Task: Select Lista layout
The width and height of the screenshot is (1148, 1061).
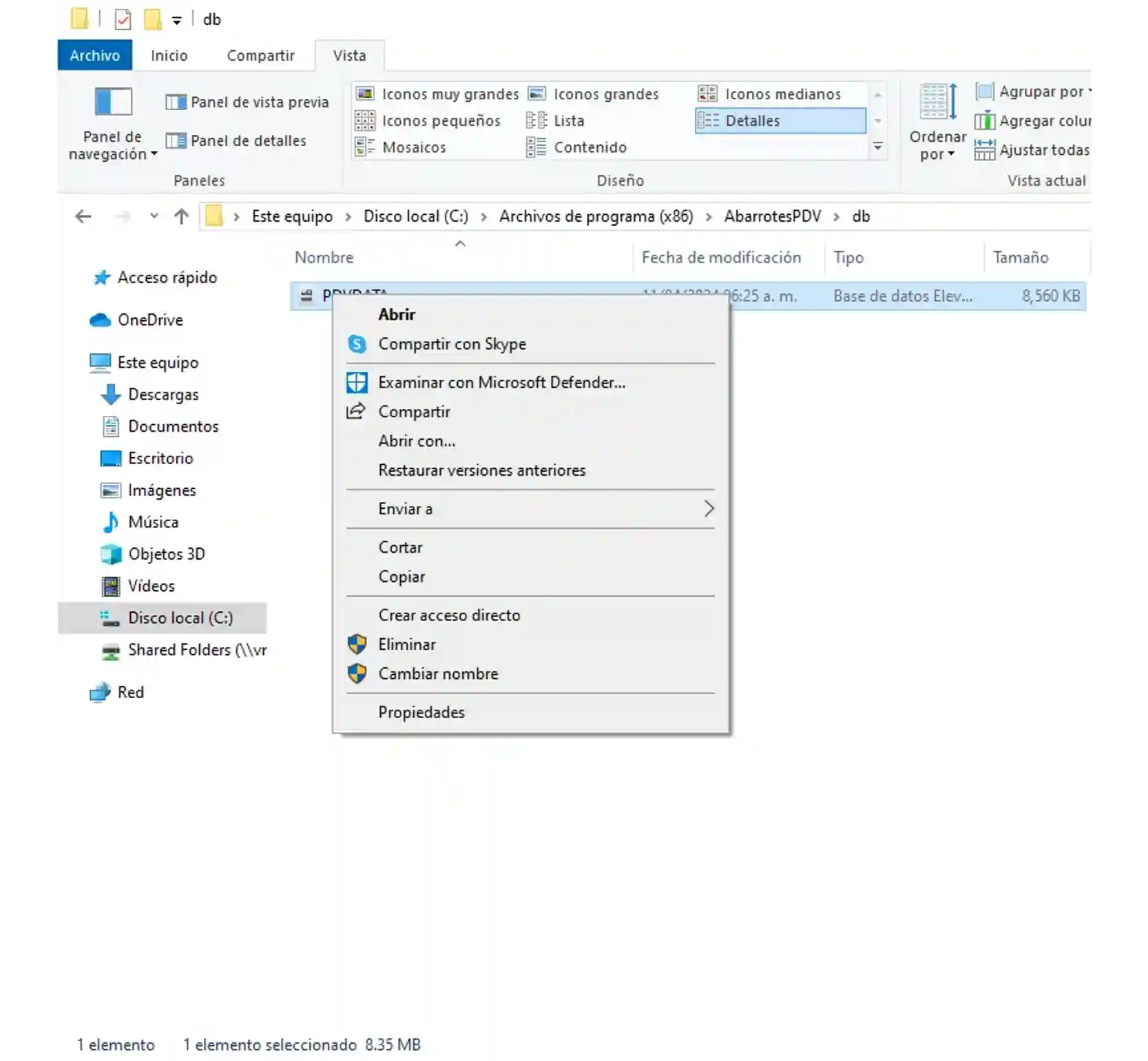Action: coord(555,120)
